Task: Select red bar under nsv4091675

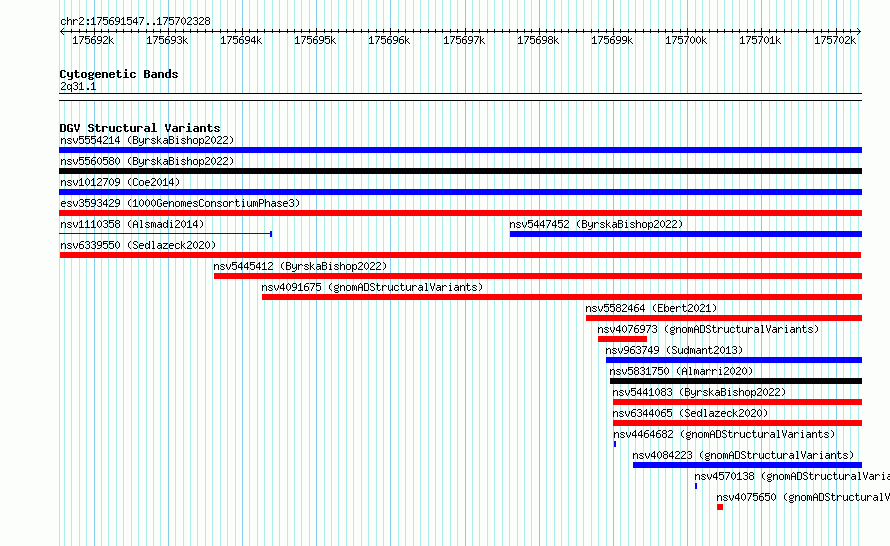Action: pyautogui.click(x=562, y=297)
